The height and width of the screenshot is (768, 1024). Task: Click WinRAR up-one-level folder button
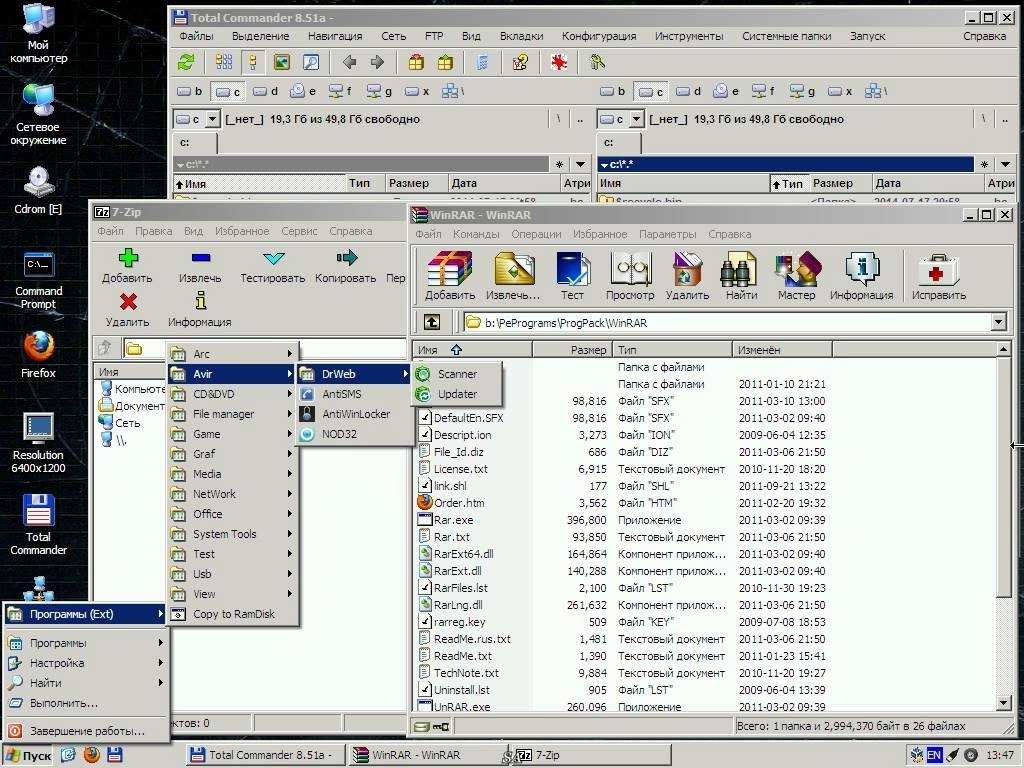432,322
